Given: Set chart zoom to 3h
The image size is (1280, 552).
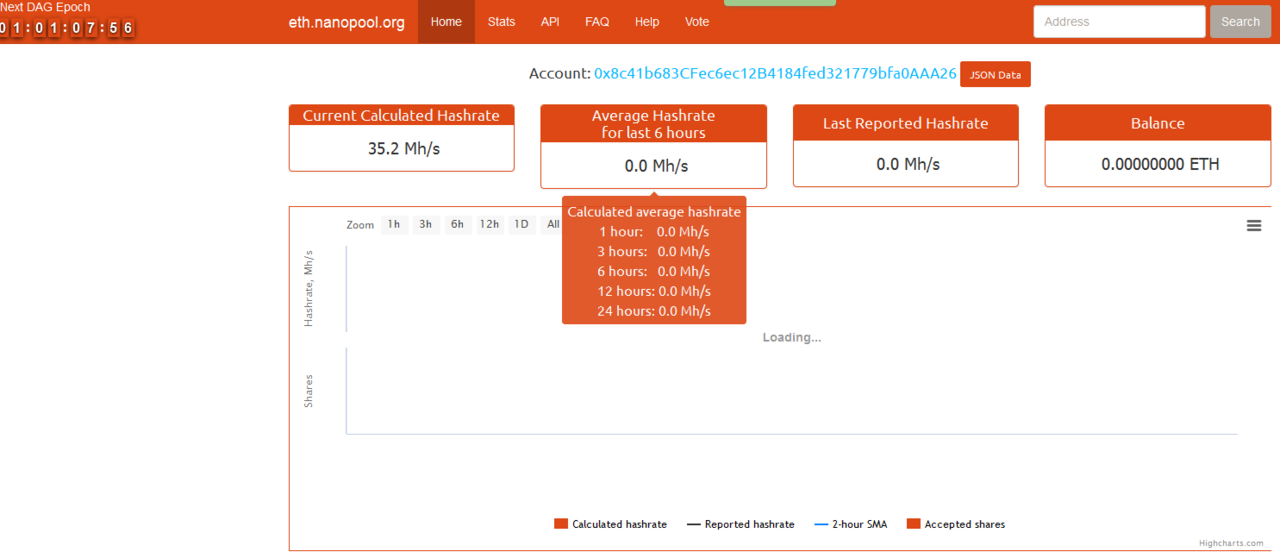Looking at the screenshot, I should [426, 225].
